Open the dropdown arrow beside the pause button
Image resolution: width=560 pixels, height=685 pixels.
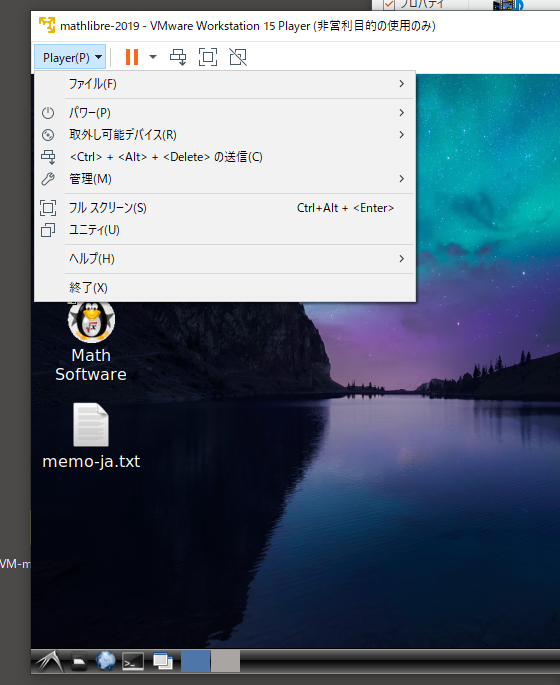[x=153, y=57]
